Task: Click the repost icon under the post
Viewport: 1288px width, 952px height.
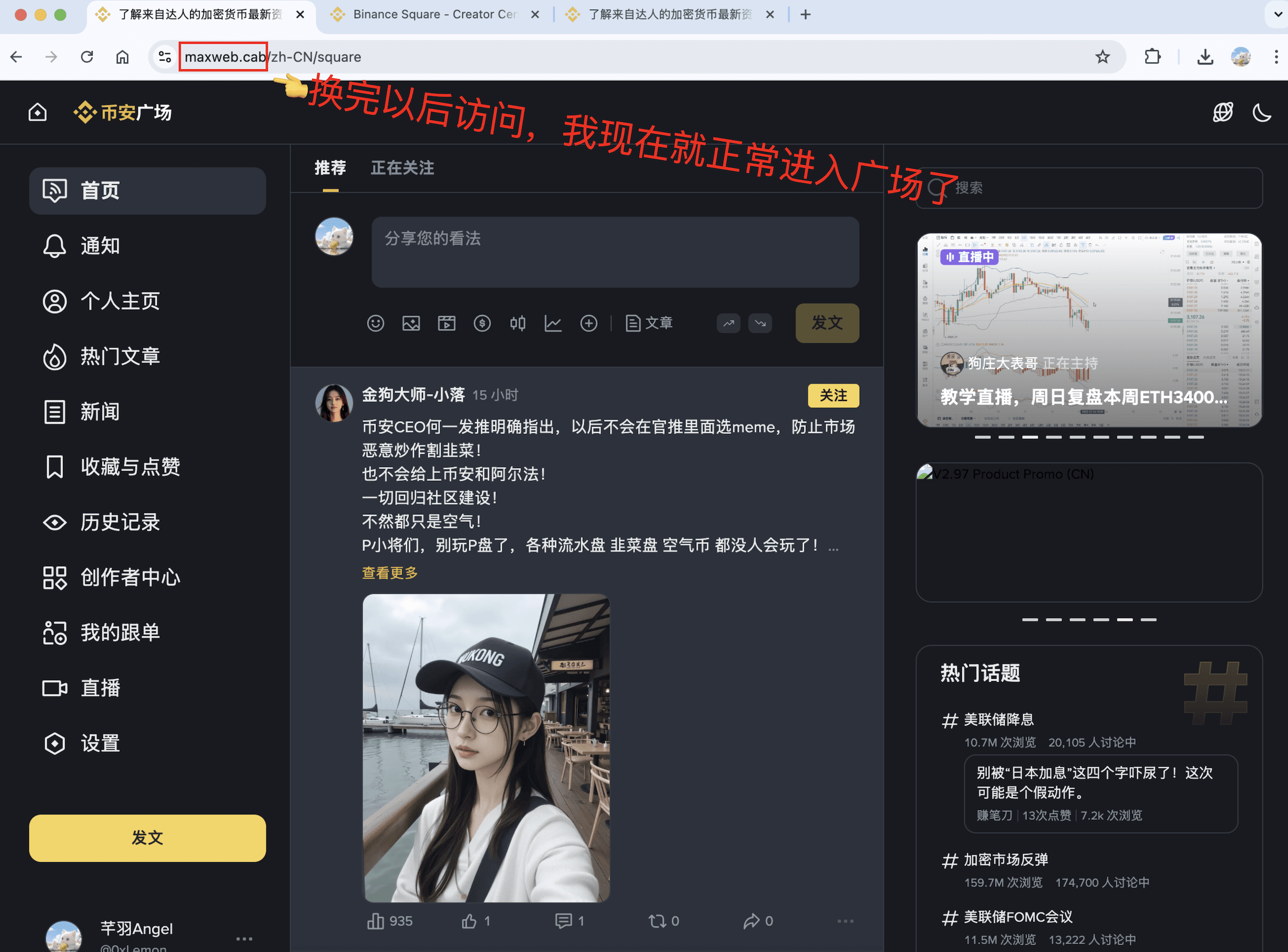Action: click(x=657, y=921)
